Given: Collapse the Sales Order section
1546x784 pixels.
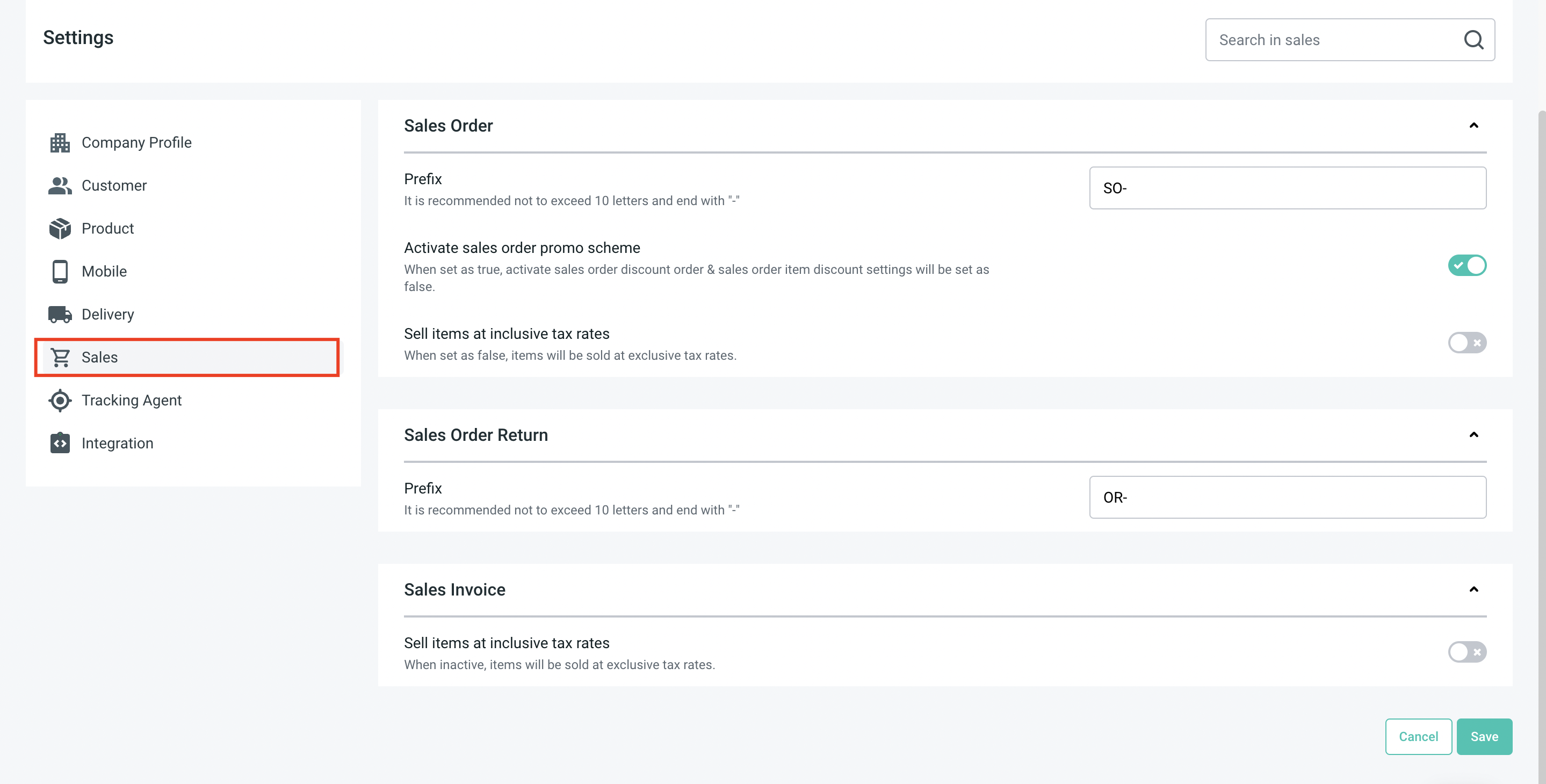Looking at the screenshot, I should coord(1473,125).
